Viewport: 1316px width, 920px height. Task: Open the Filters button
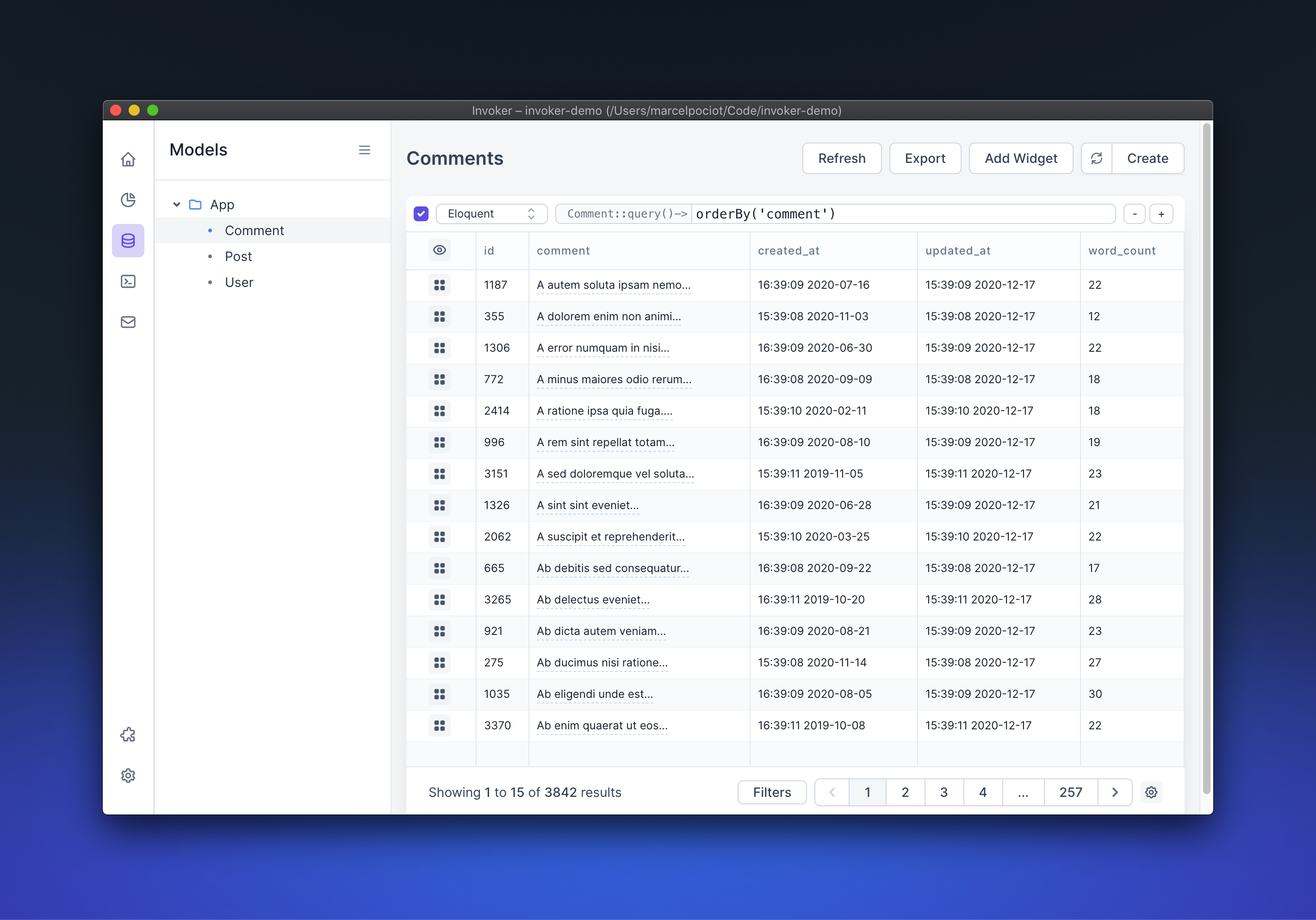[x=772, y=792]
